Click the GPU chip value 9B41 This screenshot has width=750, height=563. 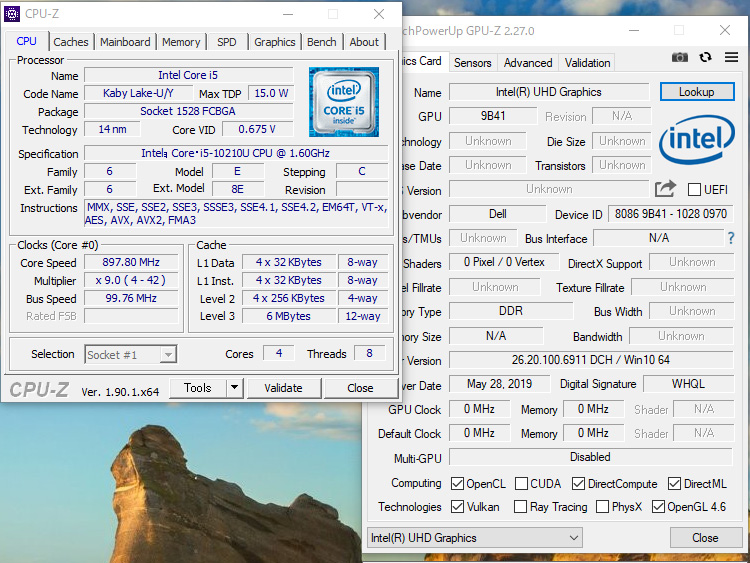pyautogui.click(x=493, y=116)
